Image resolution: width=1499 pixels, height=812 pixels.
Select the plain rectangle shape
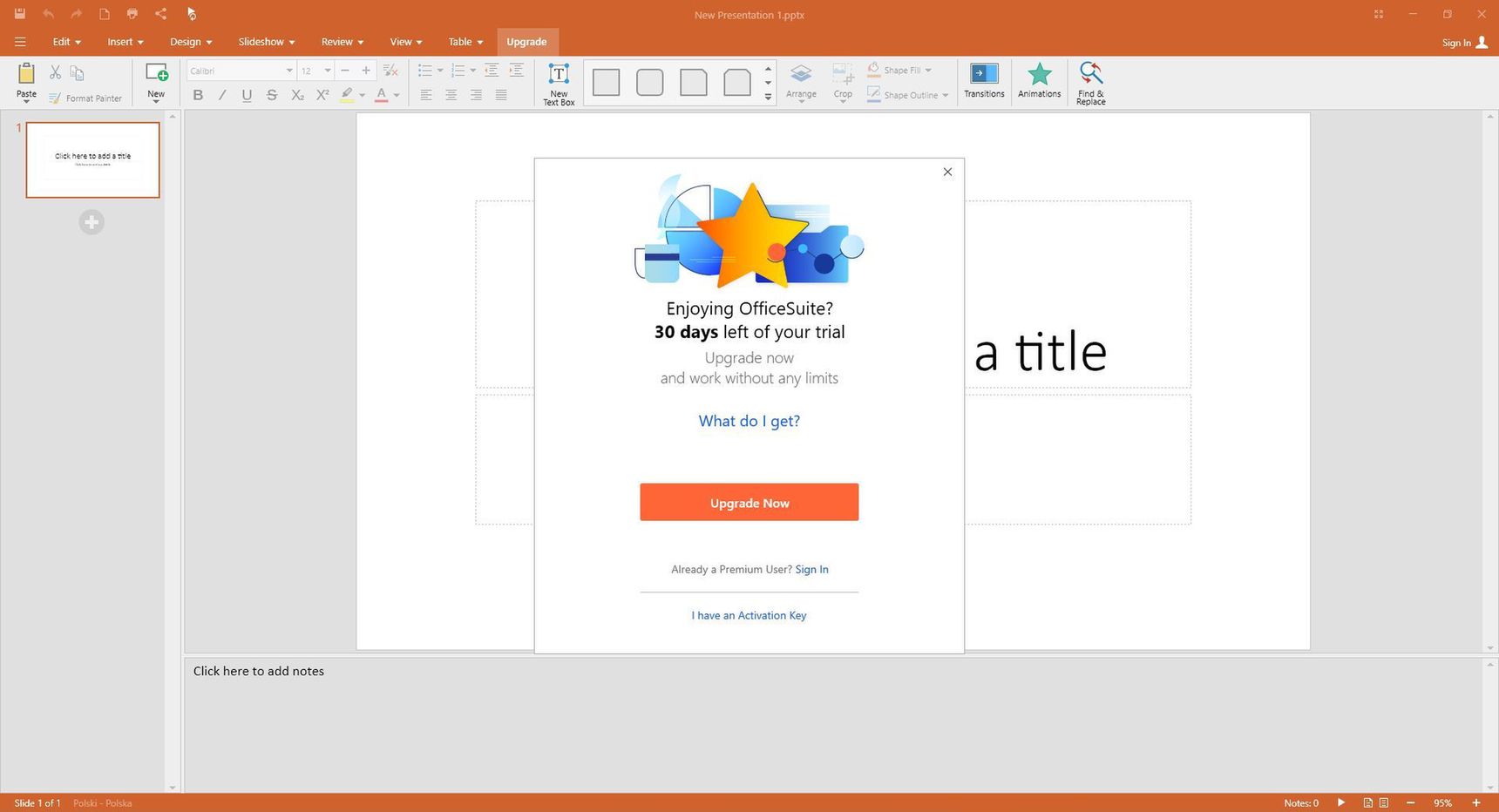click(x=606, y=83)
